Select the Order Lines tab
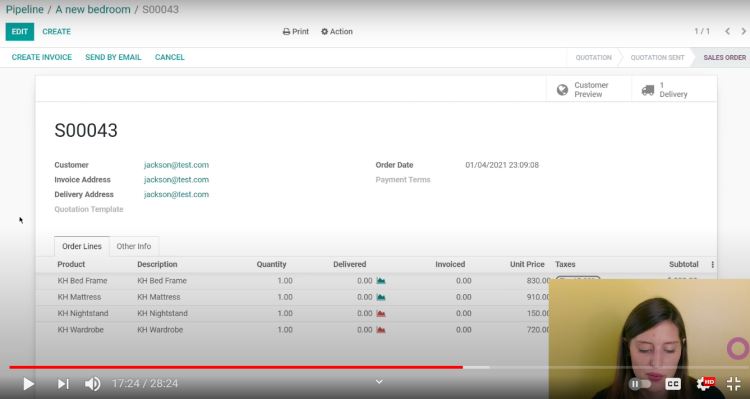Image resolution: width=750 pixels, height=399 pixels. [x=82, y=246]
